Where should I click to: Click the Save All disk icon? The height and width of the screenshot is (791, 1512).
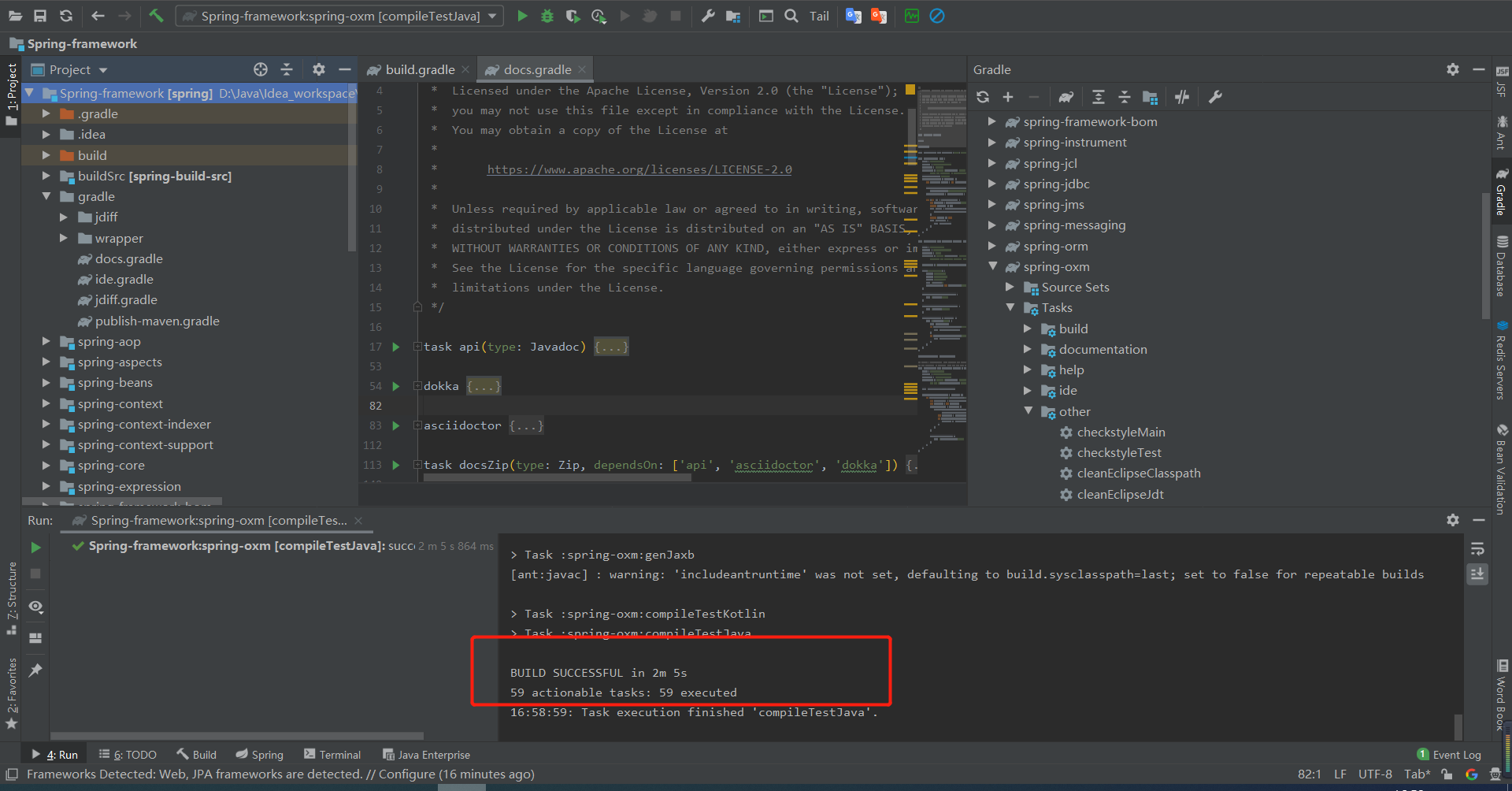click(40, 16)
